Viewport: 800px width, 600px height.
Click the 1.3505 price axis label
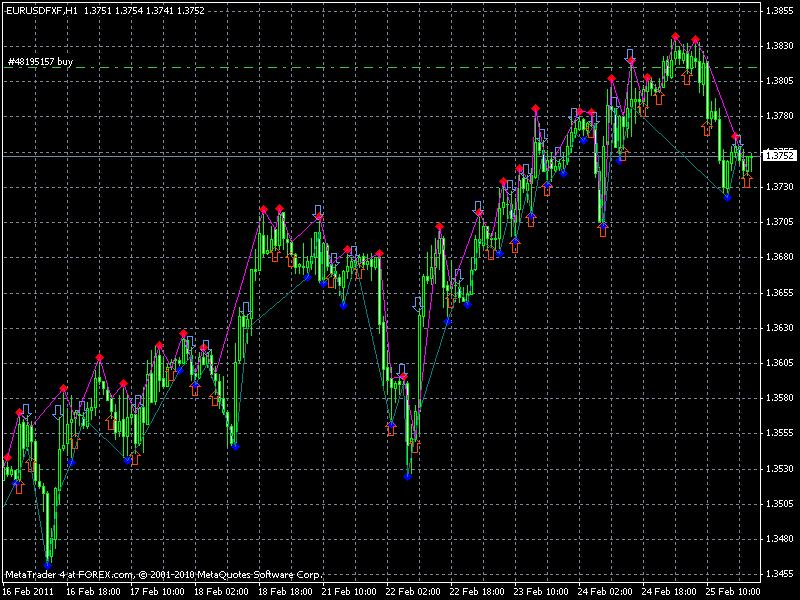780,504
